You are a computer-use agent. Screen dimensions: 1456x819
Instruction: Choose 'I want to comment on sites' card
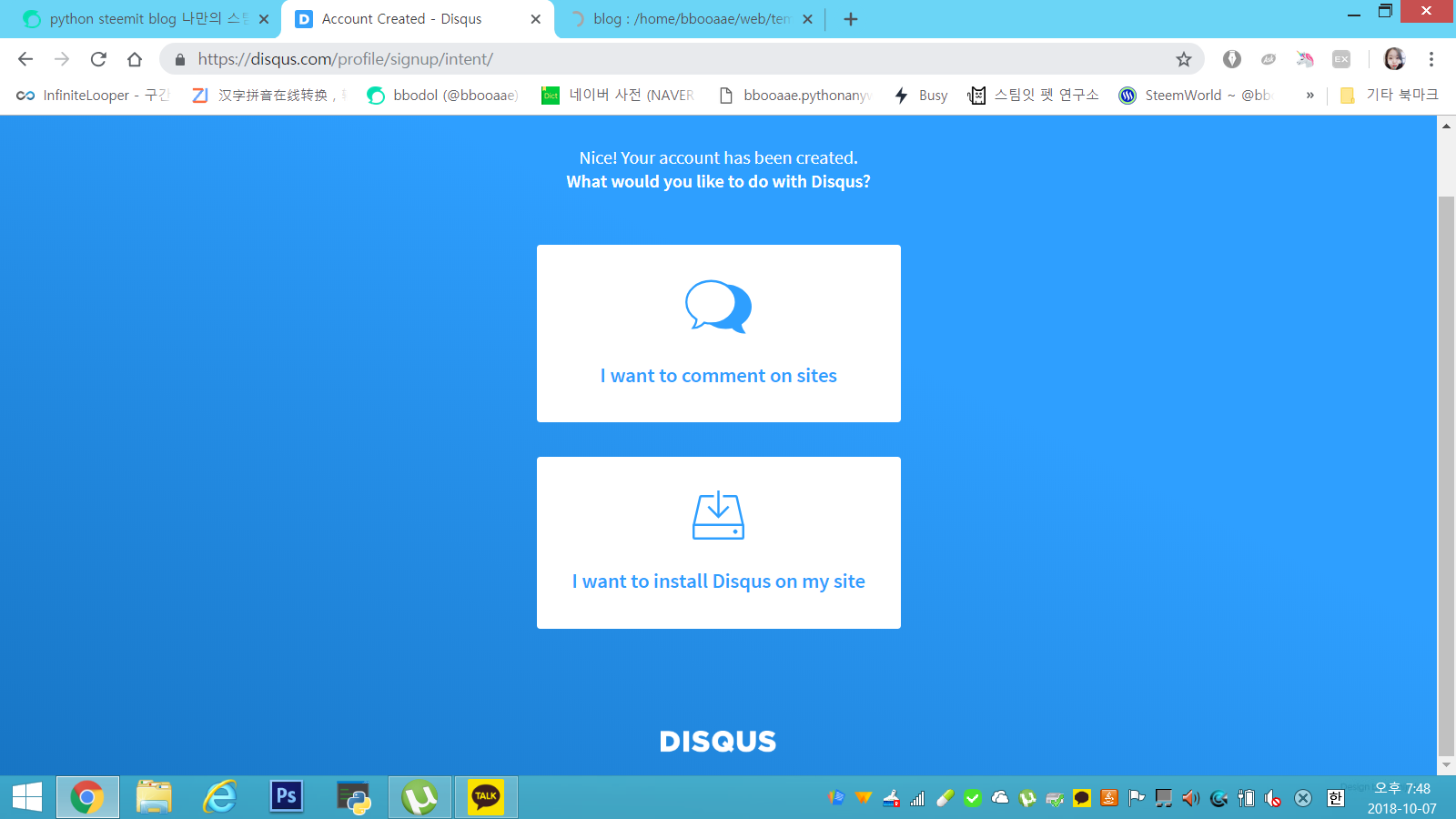(x=719, y=333)
